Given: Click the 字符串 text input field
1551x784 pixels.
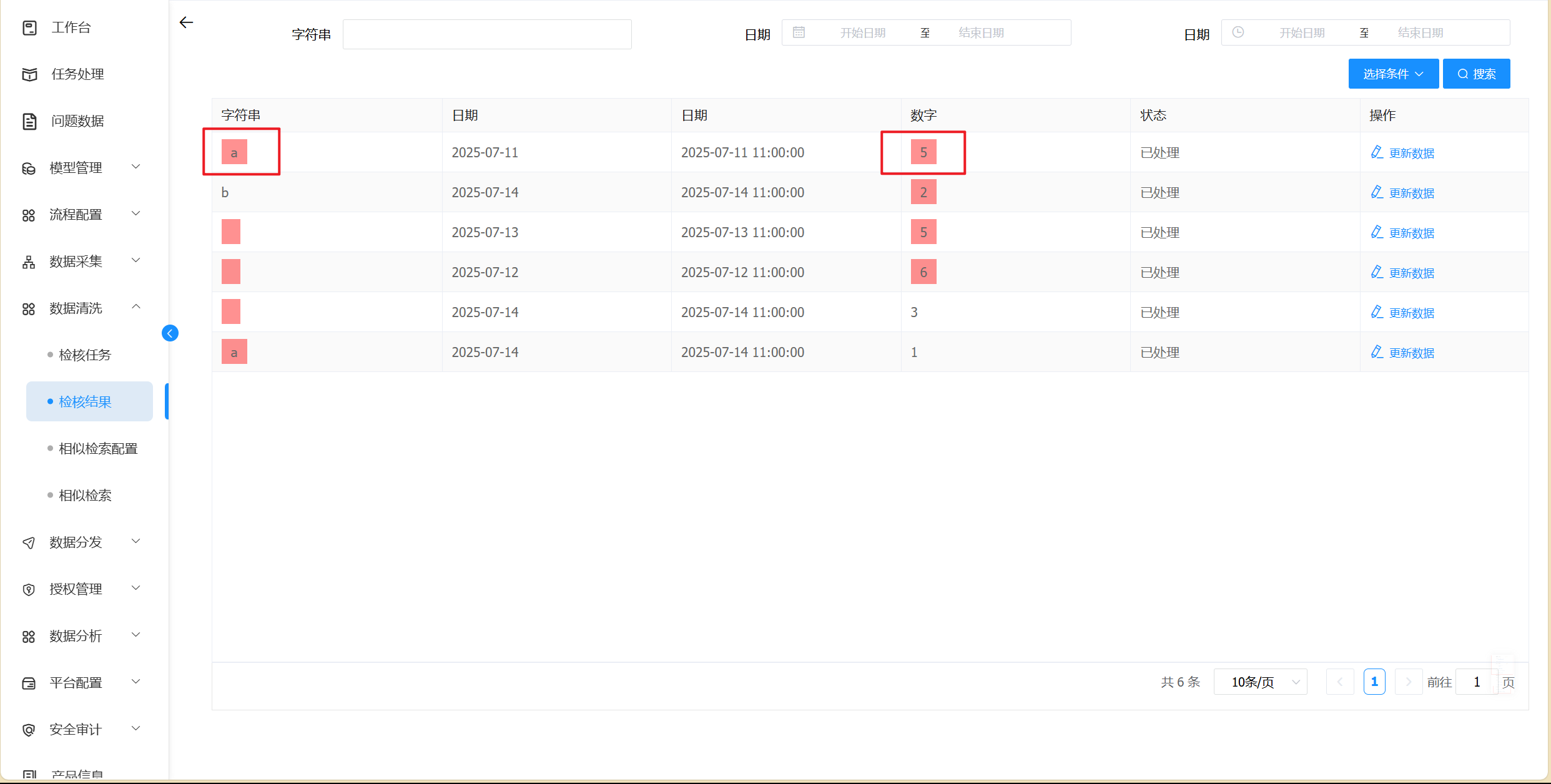Looking at the screenshot, I should pos(486,34).
